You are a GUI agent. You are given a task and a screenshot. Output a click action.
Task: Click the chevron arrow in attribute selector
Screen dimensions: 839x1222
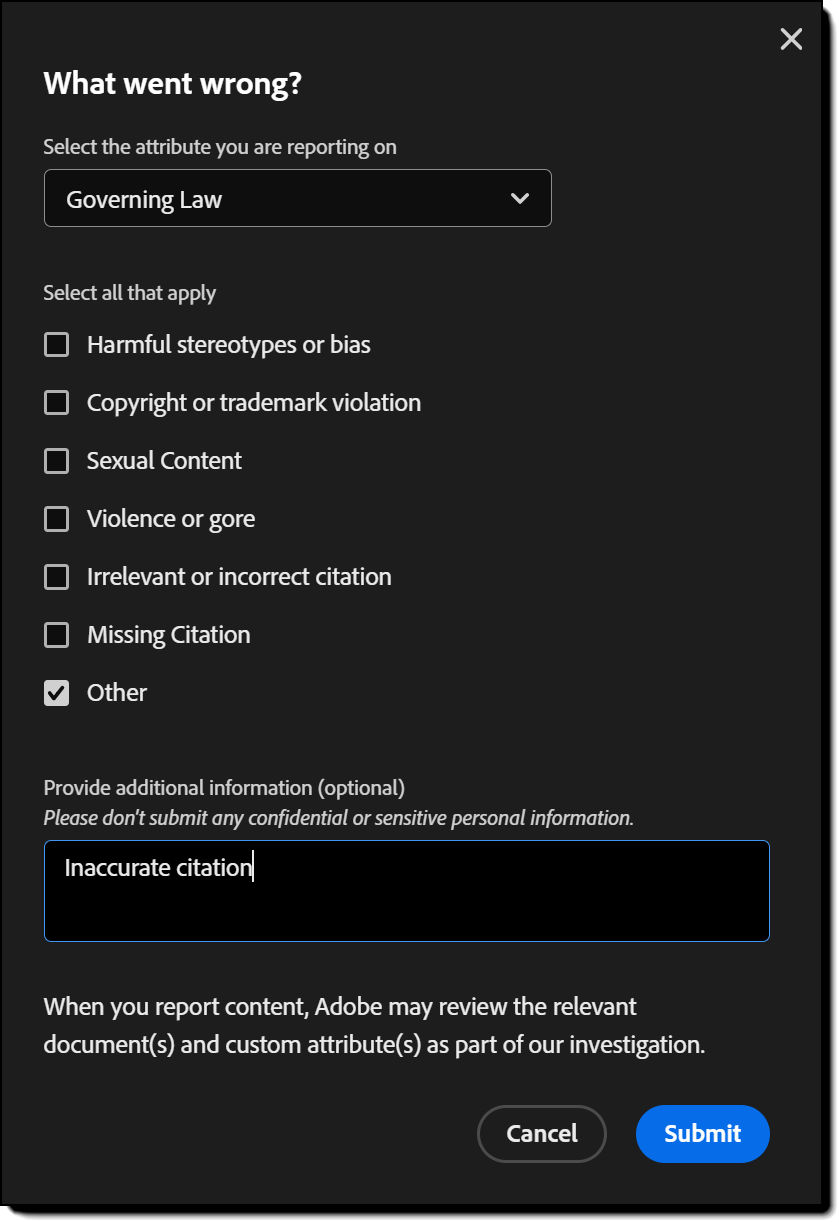(x=520, y=199)
